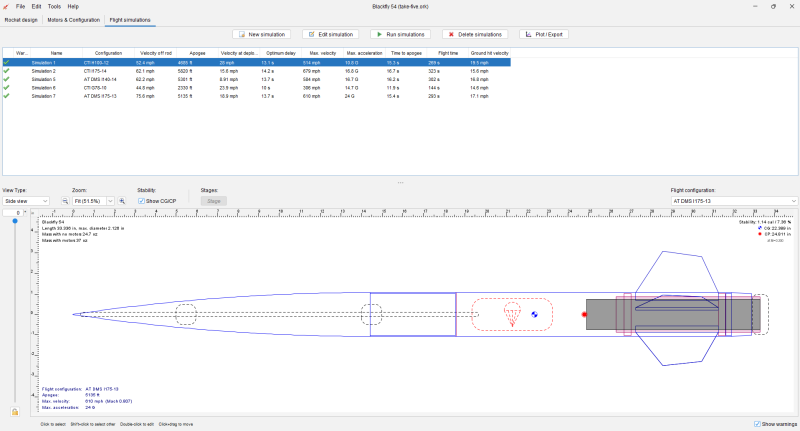Viewport: 800px width, 431px height.
Task: Click the green checkmark for Simulation 2
Action: point(7,71)
